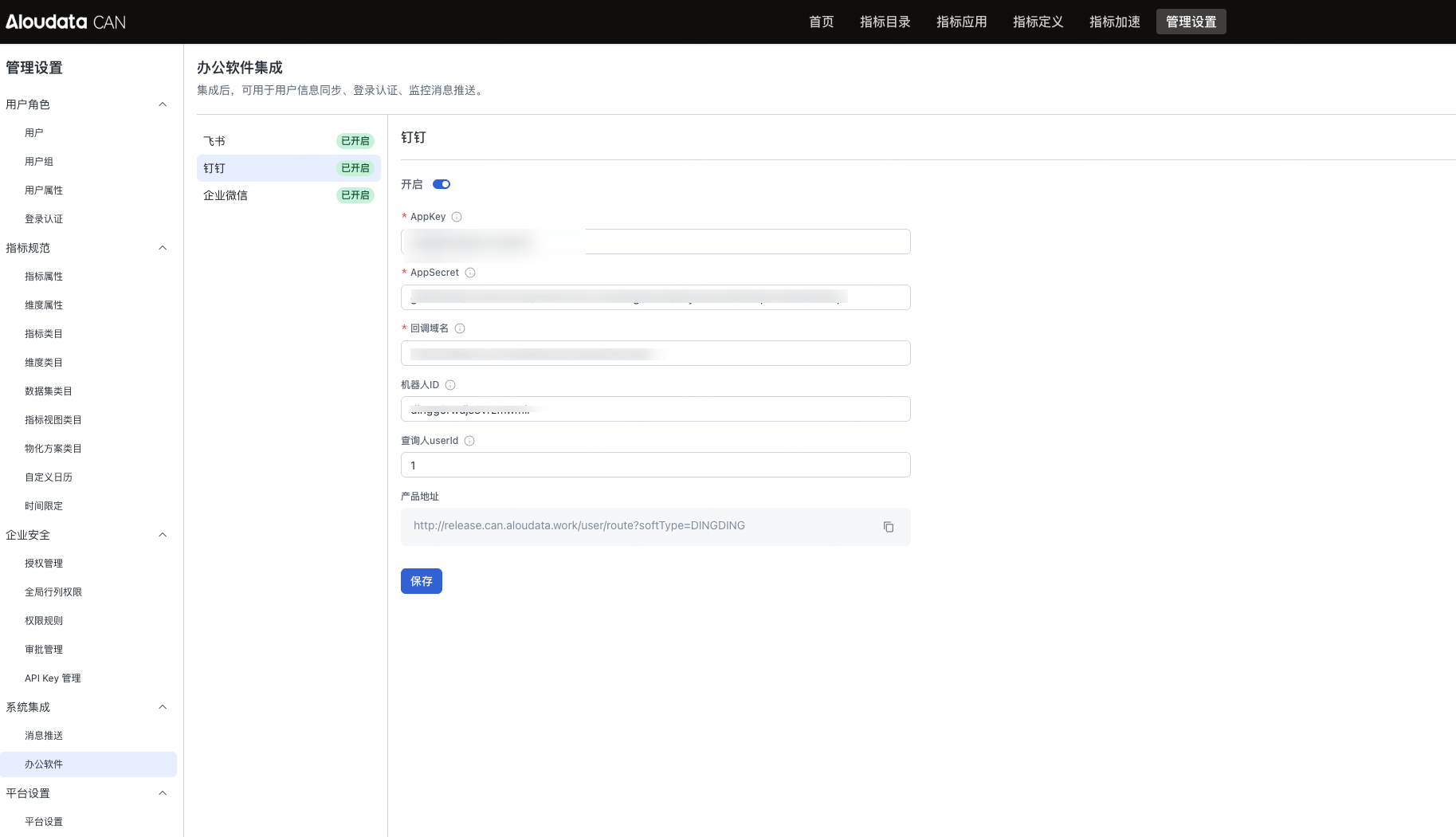The width and height of the screenshot is (1456, 837).
Task: Focus the 机器人ID input field
Action: pyautogui.click(x=656, y=409)
